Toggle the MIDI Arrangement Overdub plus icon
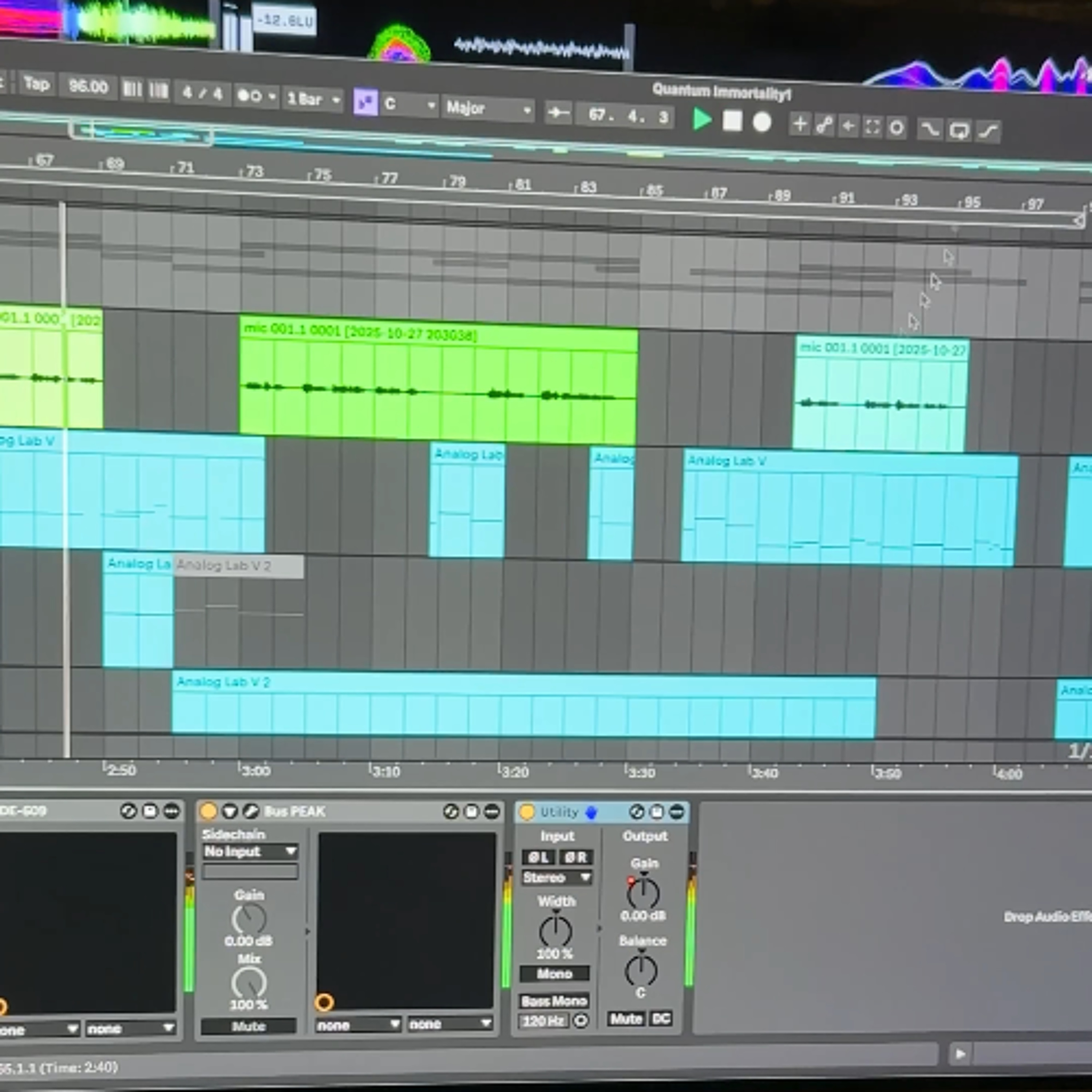Screen dimensions: 1092x1092 click(800, 124)
